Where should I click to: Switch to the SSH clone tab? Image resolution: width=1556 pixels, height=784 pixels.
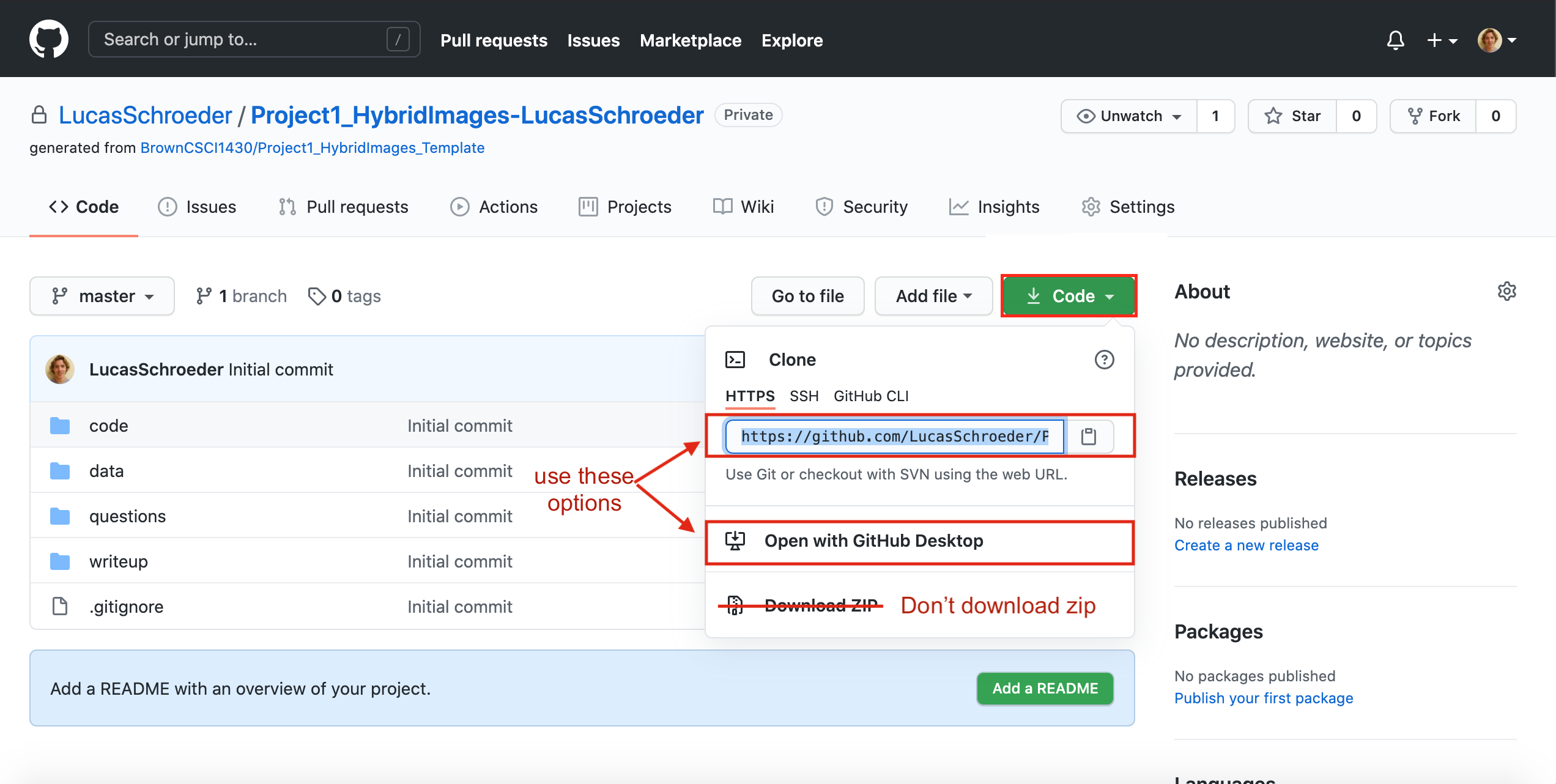(803, 396)
